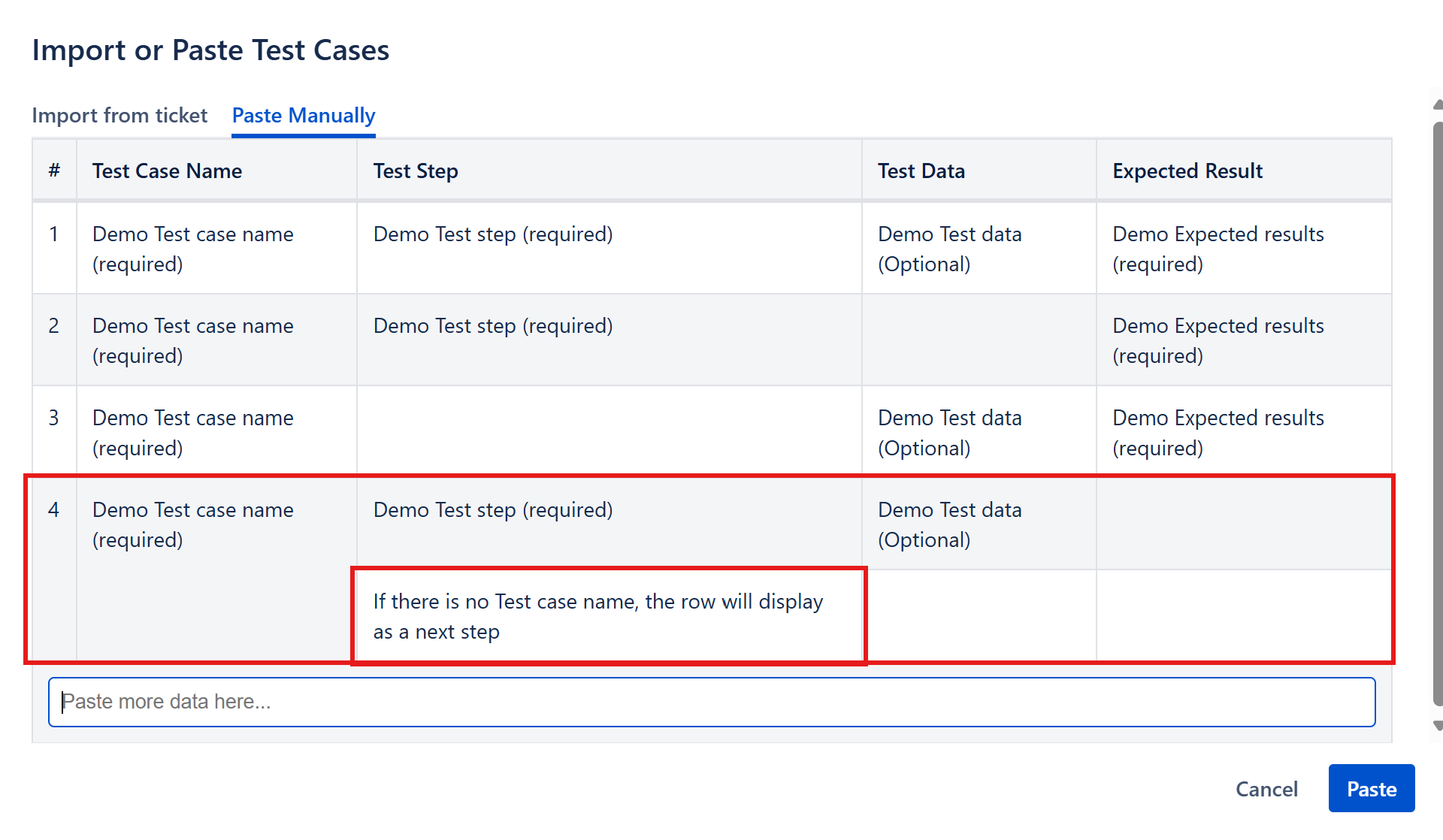Click the Expected Result column header

pos(1187,171)
